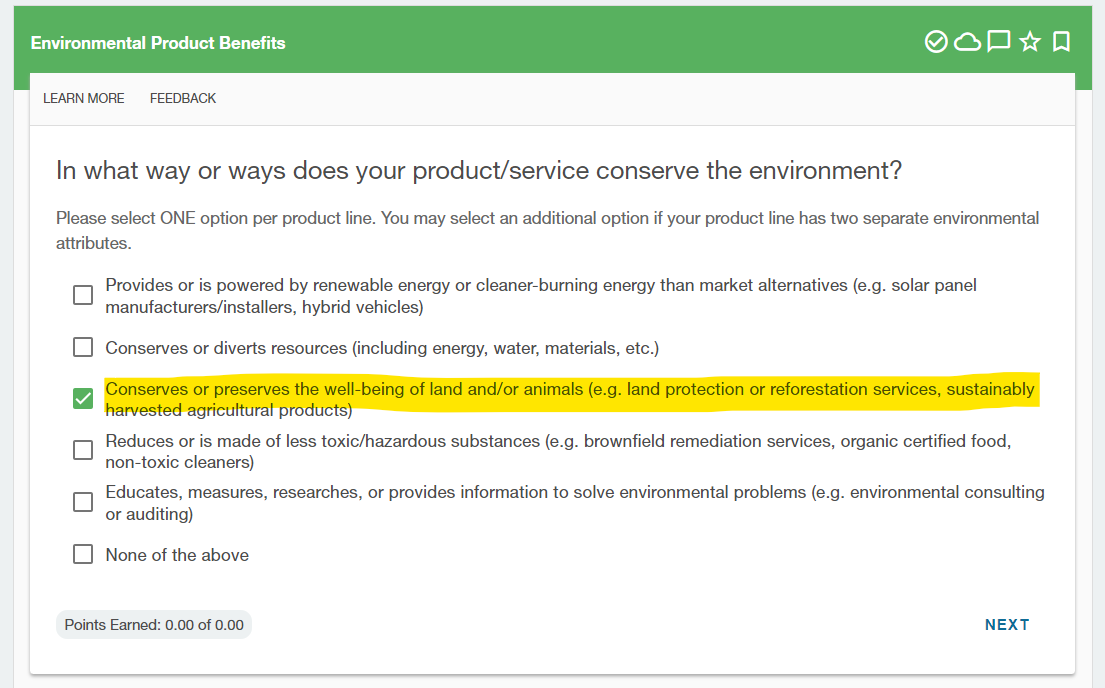
Task: Check None of the above
Action: (x=83, y=554)
